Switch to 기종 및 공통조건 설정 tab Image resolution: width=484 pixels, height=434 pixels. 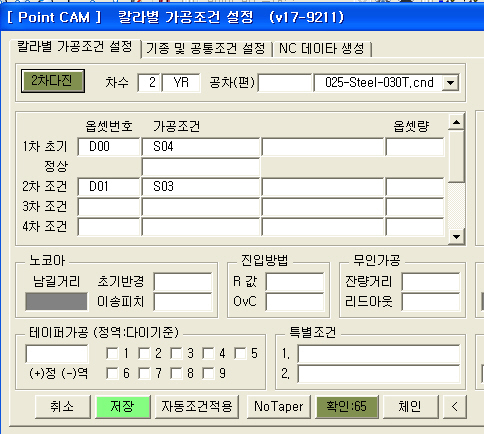pyautogui.click(x=206, y=48)
